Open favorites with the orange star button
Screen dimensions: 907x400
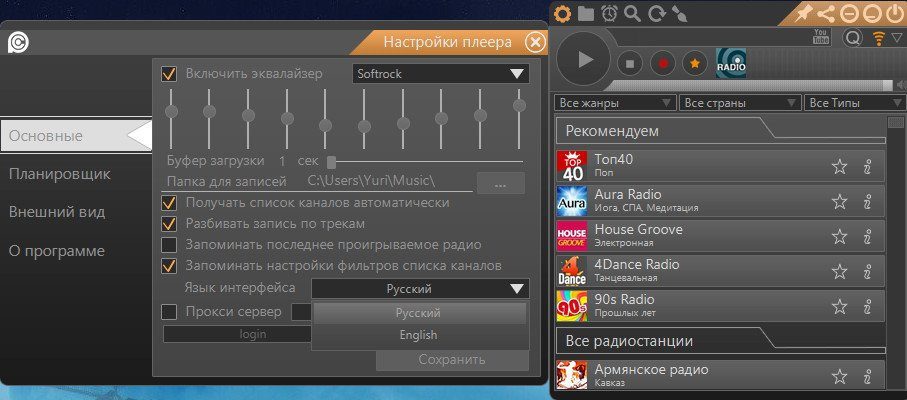[695, 64]
